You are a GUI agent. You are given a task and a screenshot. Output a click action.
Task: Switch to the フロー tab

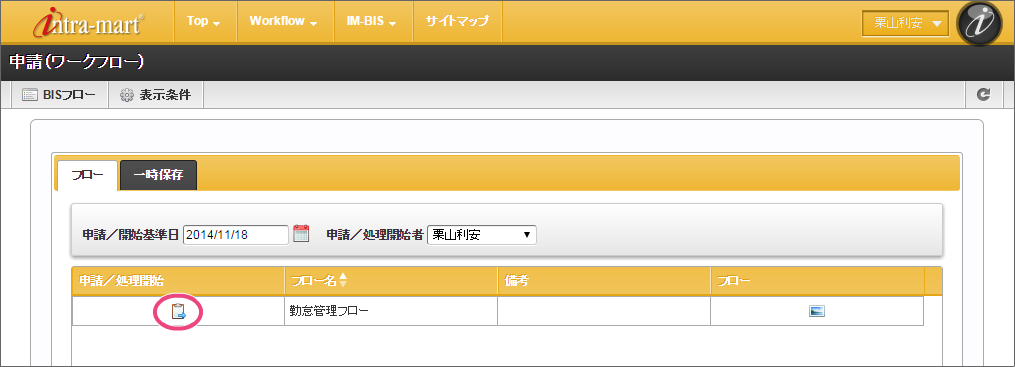pyautogui.click(x=87, y=175)
